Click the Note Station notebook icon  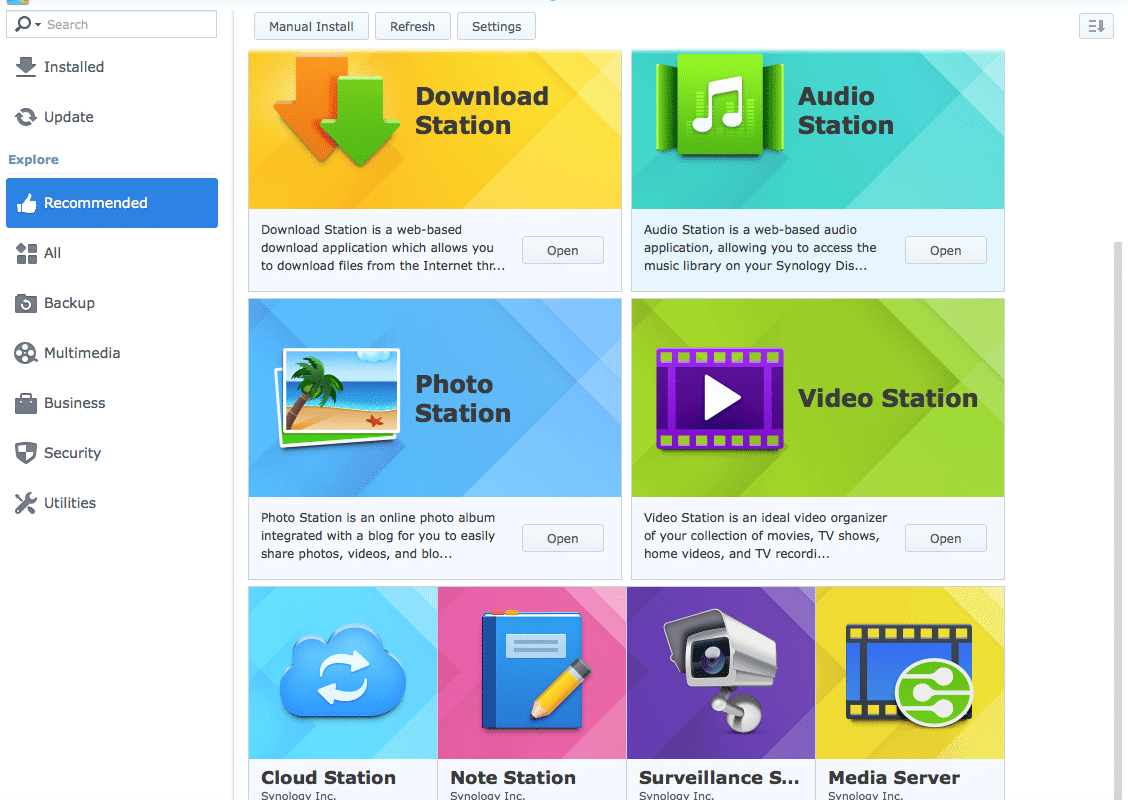point(536,671)
